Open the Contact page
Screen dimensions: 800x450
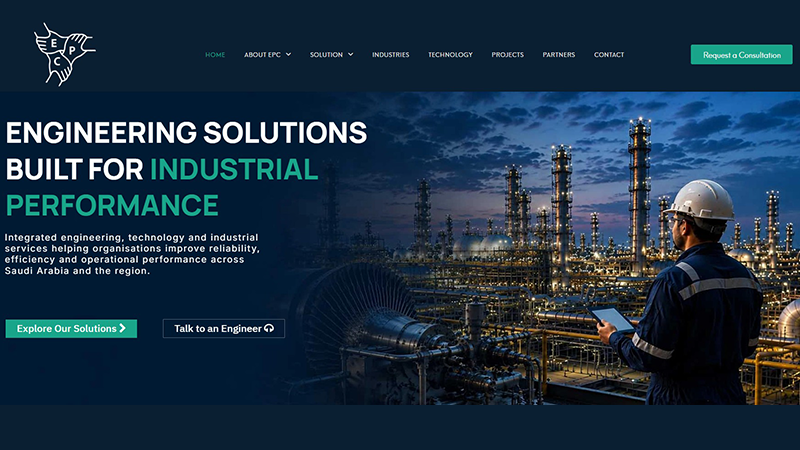(609, 55)
